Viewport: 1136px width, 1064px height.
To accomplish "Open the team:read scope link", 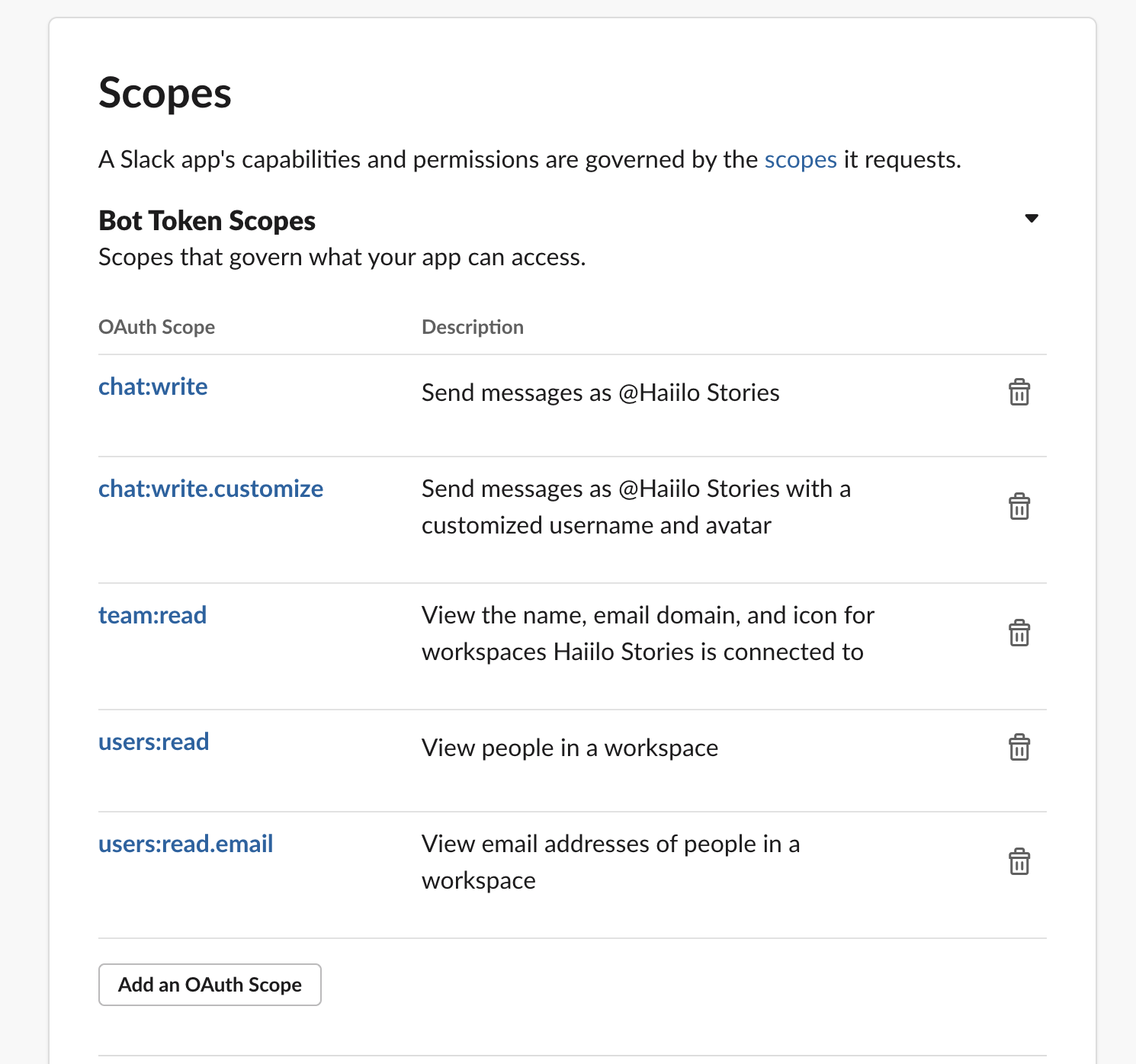I will pos(152,616).
